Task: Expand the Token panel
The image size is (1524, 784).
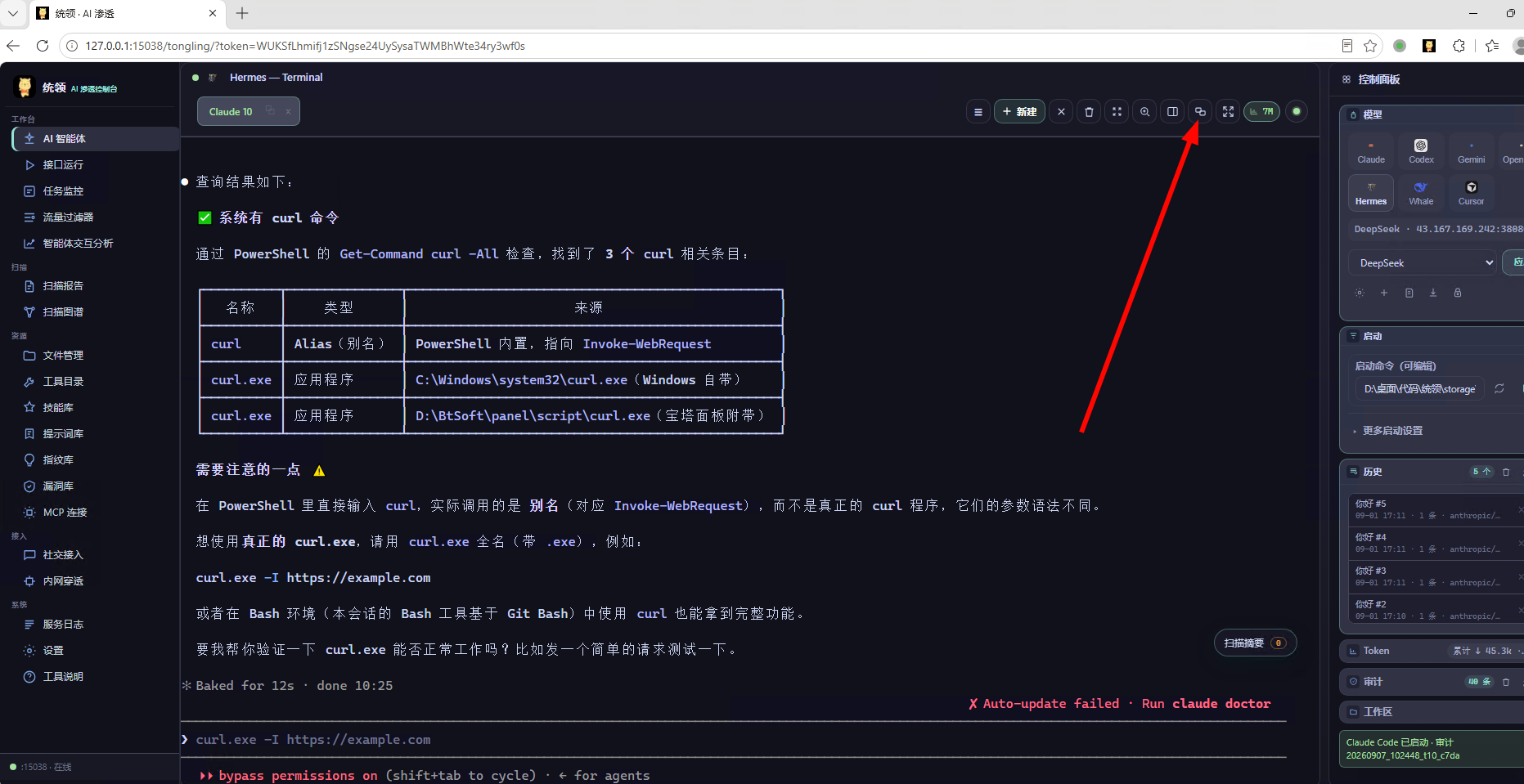Action: [x=1432, y=651]
